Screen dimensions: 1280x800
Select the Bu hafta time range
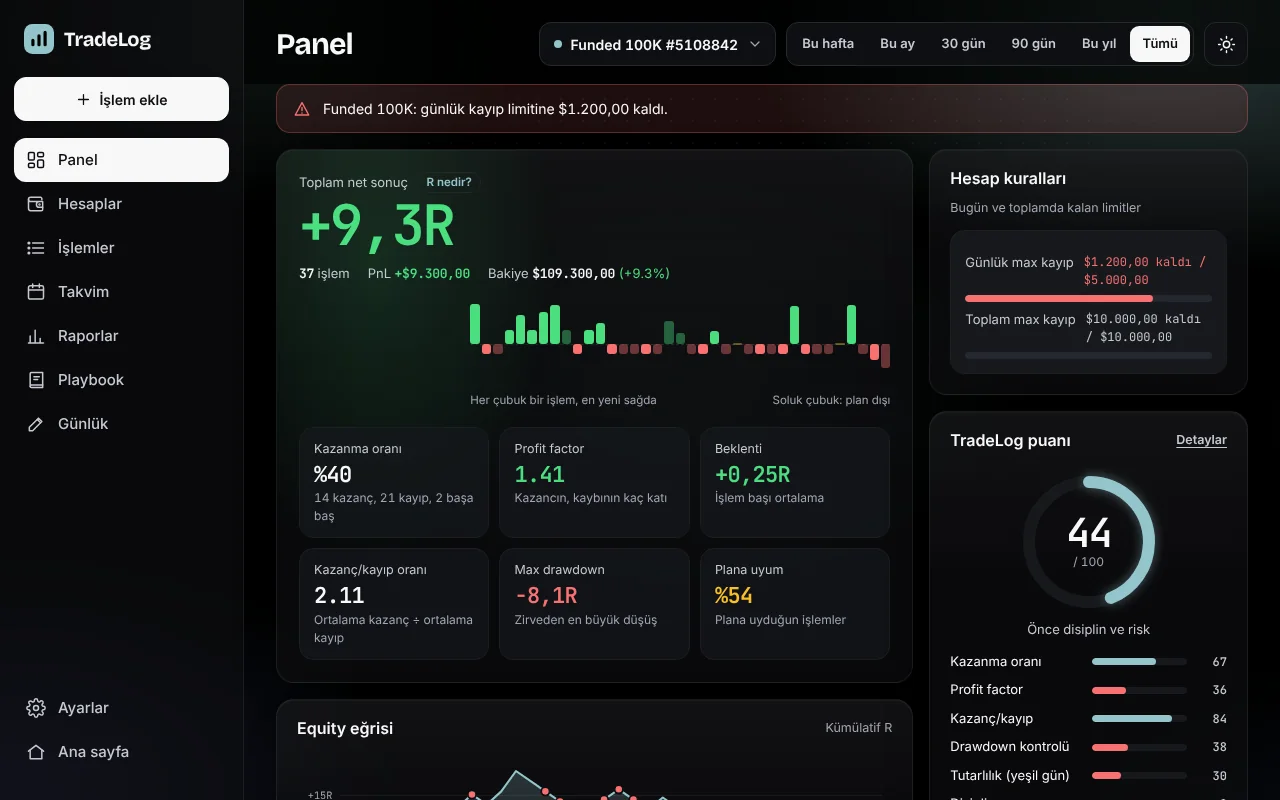828,44
